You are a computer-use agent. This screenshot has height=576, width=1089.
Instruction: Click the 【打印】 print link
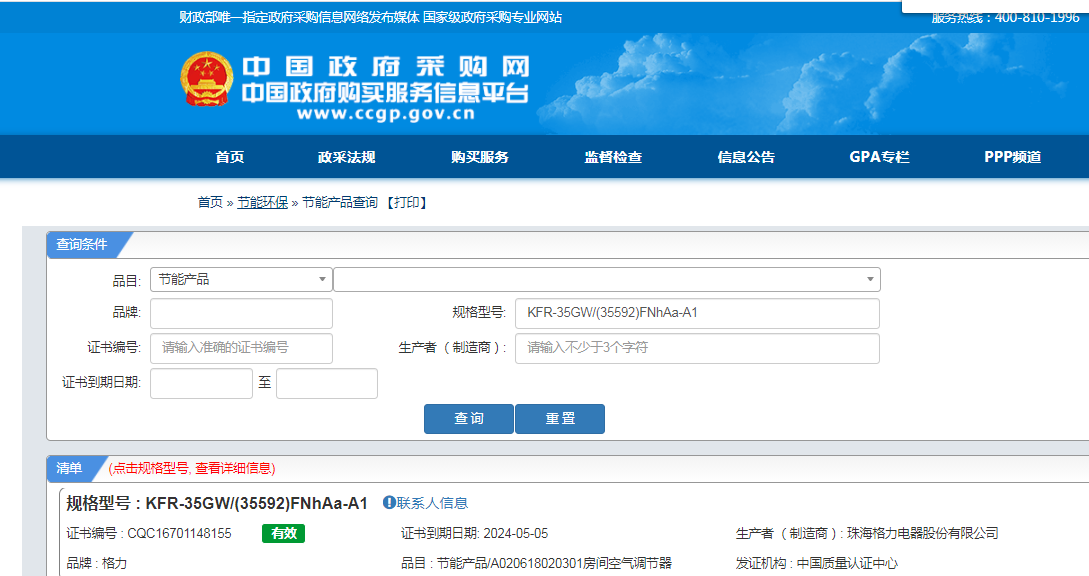coord(406,202)
